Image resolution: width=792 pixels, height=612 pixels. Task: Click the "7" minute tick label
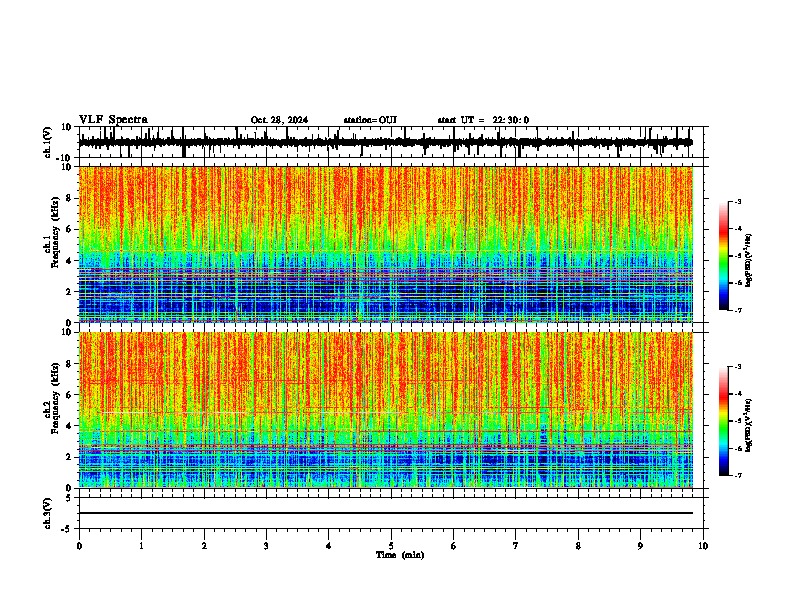[x=516, y=546]
